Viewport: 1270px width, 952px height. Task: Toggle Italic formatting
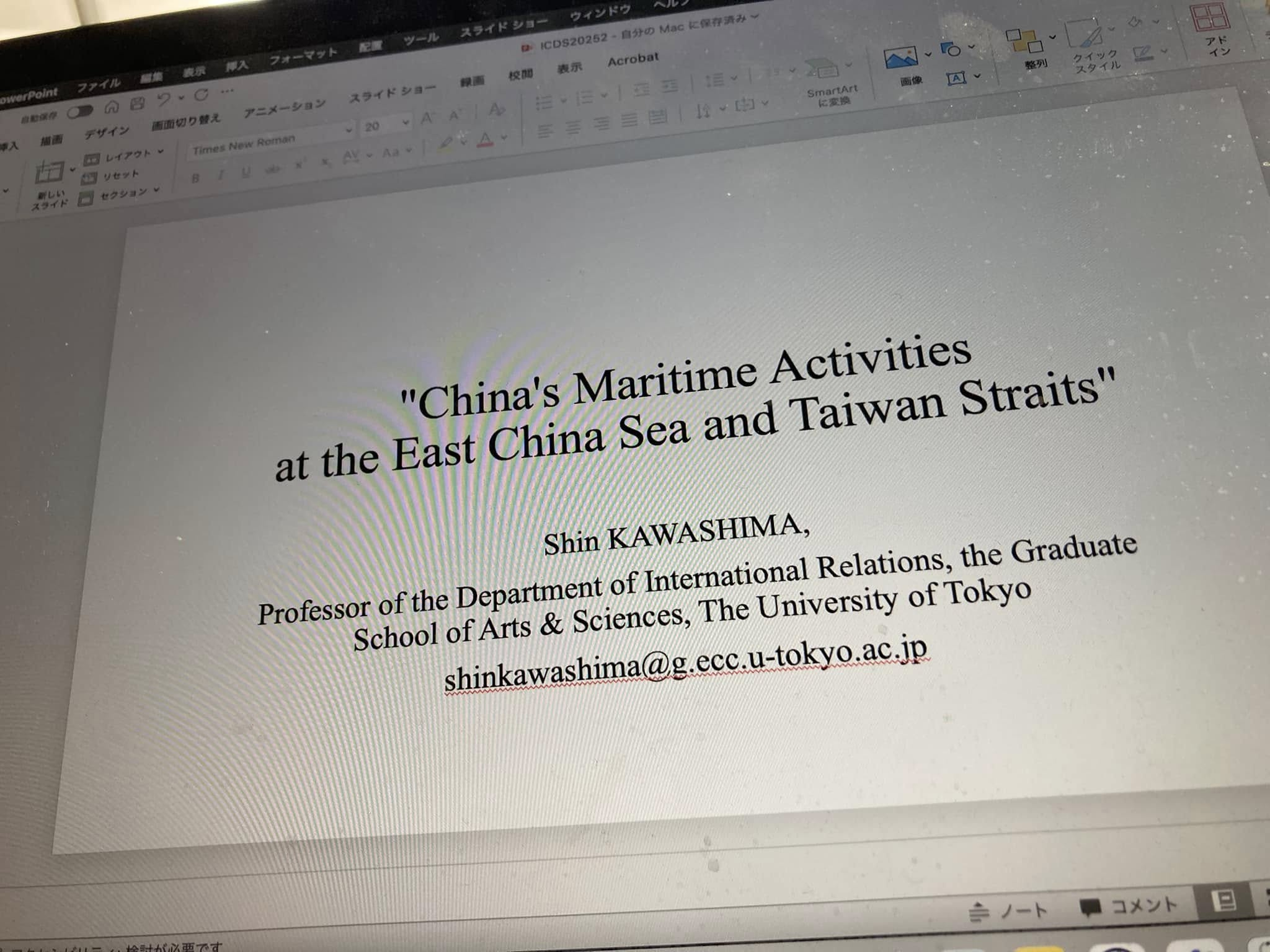(220, 175)
